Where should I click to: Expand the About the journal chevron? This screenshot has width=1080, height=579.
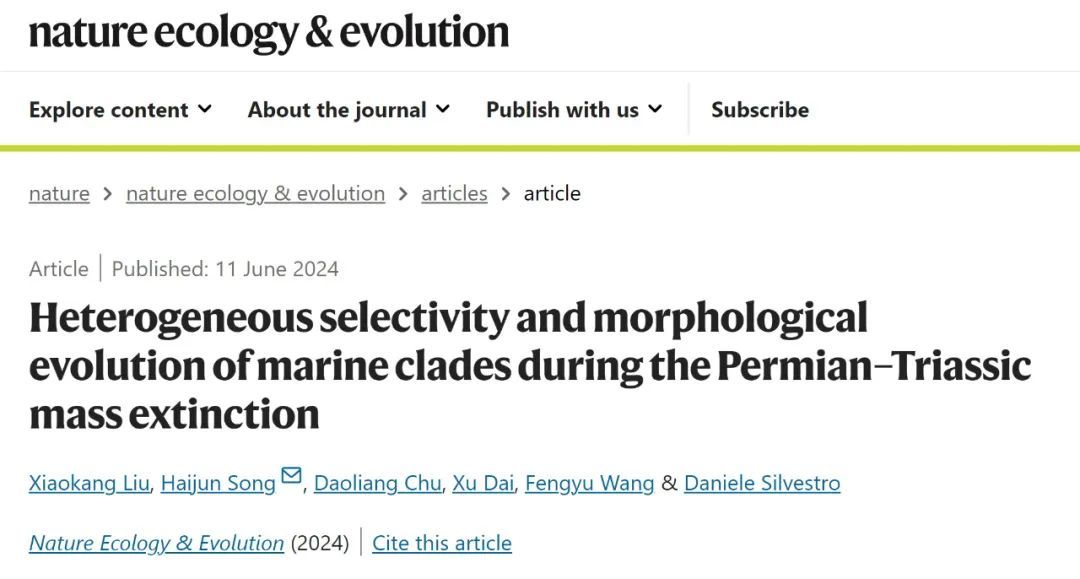click(443, 109)
